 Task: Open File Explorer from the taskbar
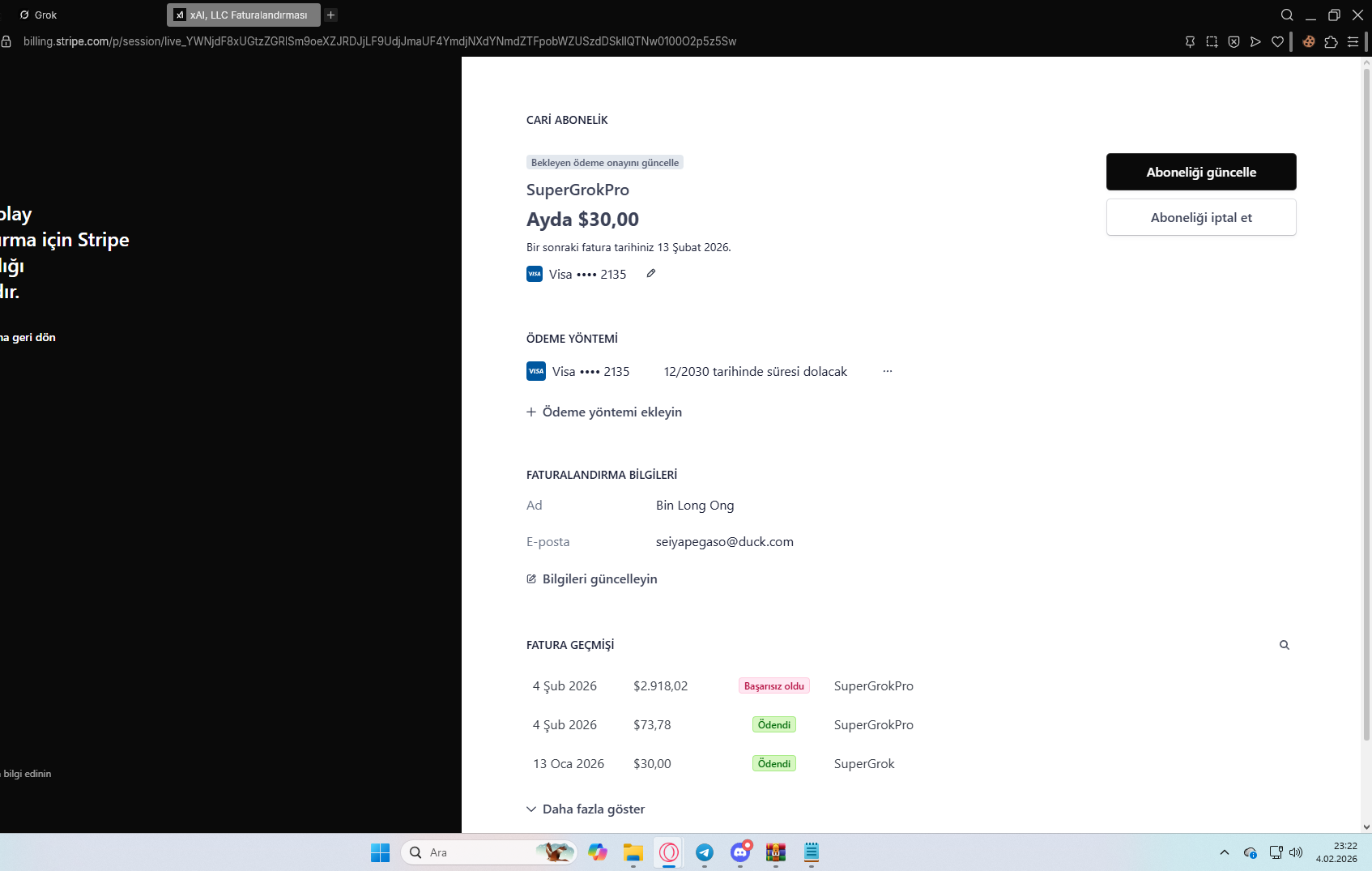(633, 852)
